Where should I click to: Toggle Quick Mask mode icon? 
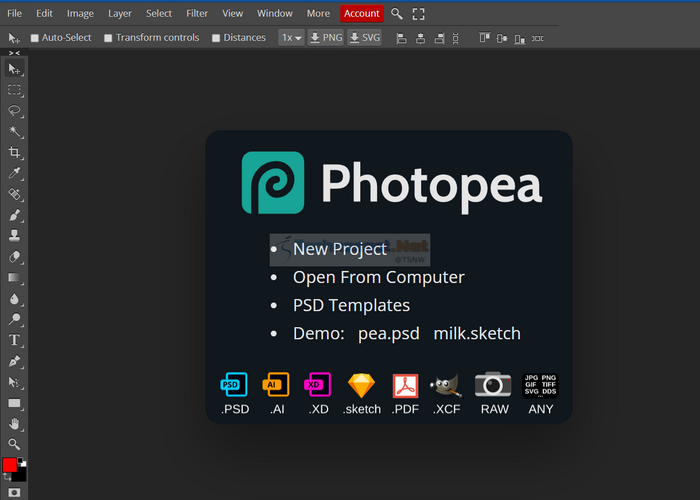click(x=14, y=492)
